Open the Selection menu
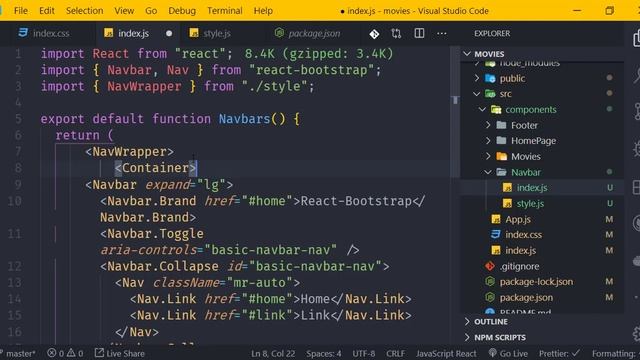Screen dimensions: 640x360 tap(84, 11)
